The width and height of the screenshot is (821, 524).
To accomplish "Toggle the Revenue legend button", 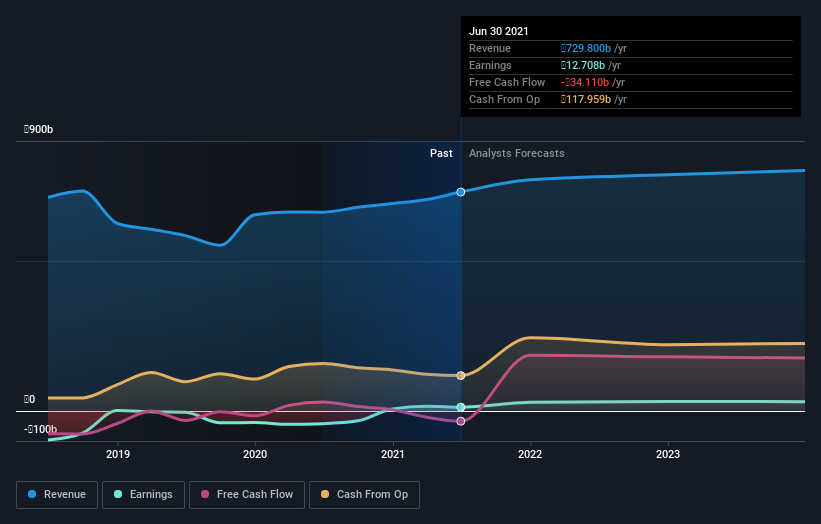I will (x=57, y=495).
